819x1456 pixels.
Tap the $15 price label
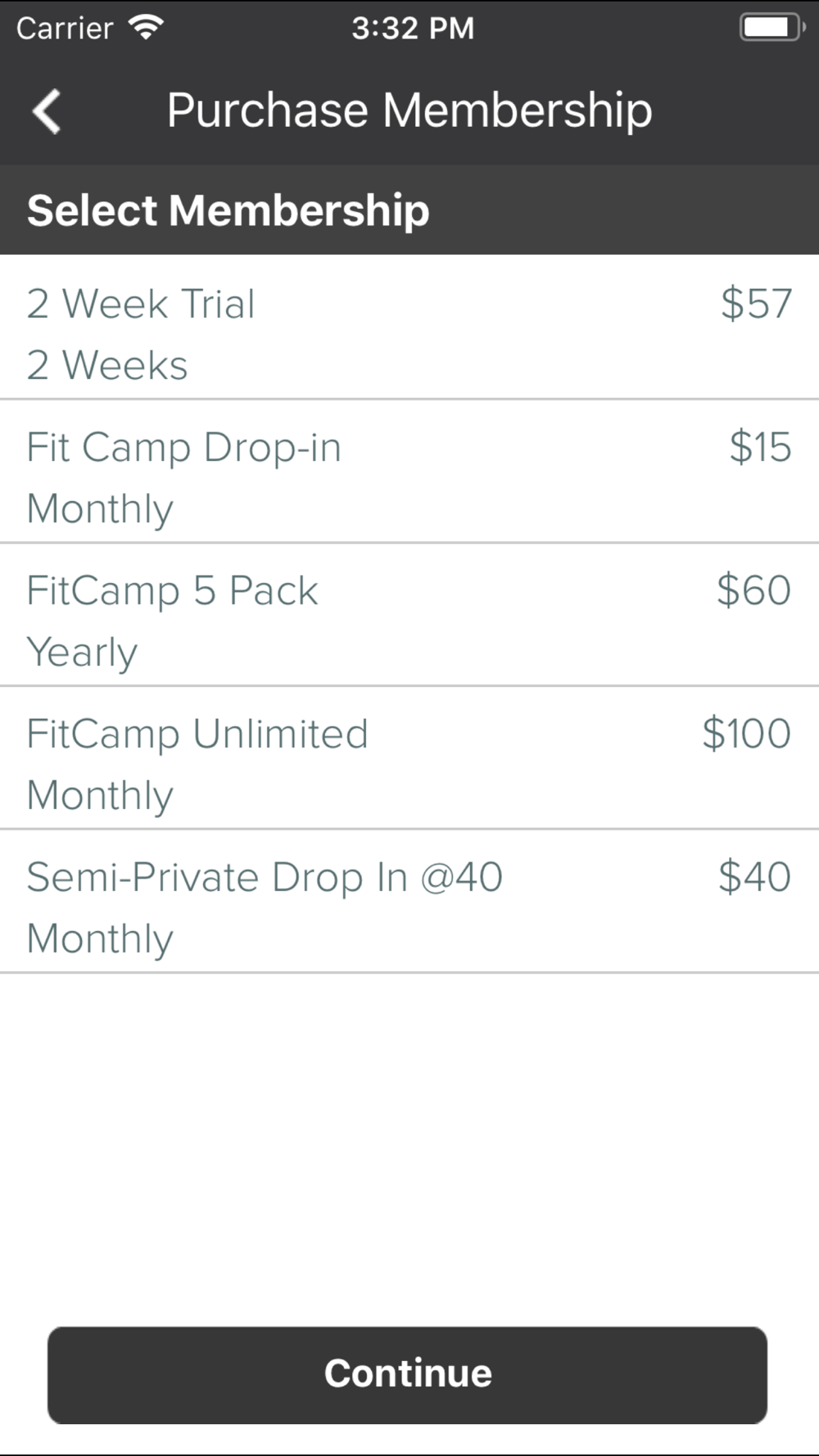[x=760, y=447]
